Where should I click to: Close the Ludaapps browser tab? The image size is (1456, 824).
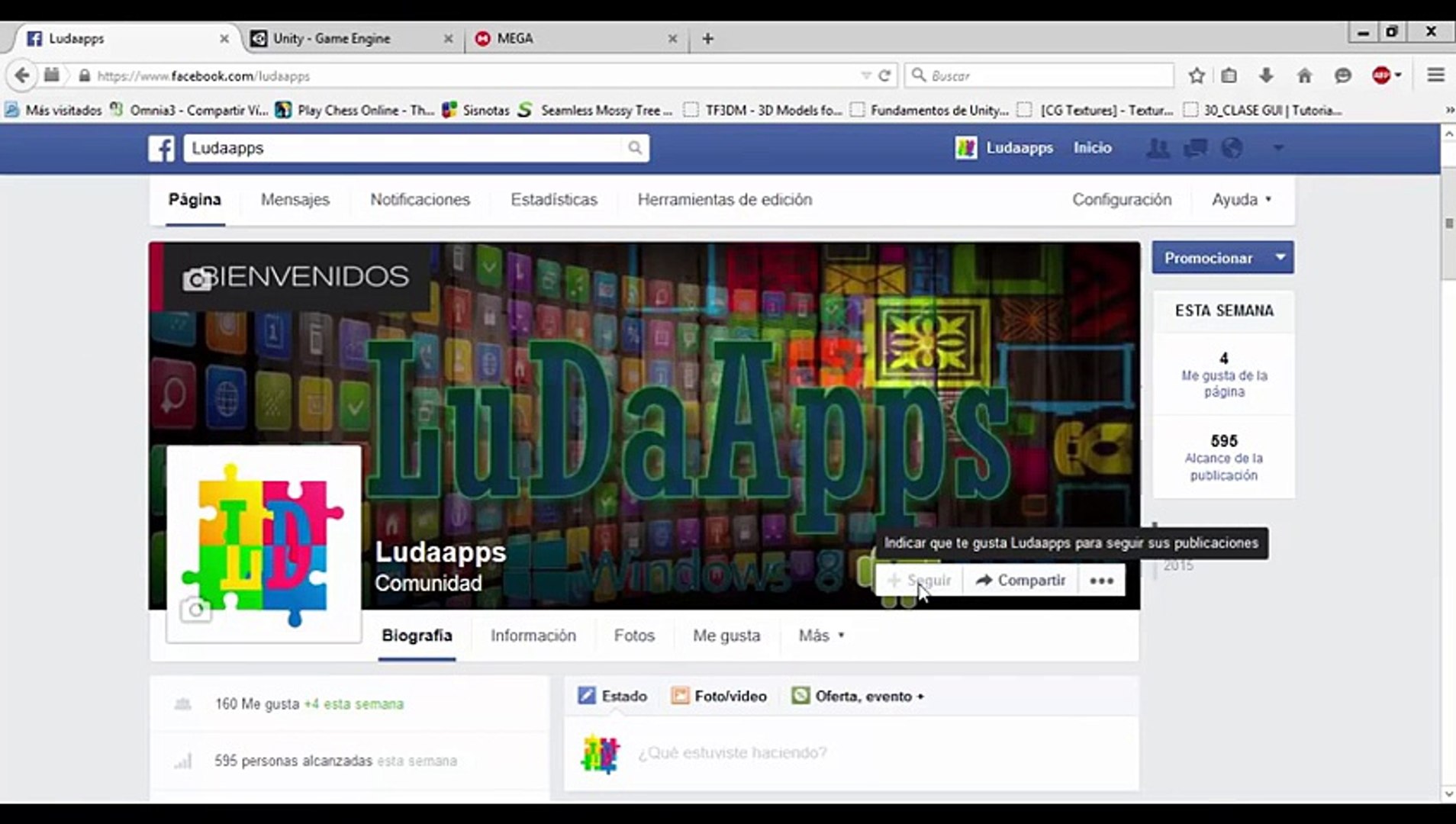pyautogui.click(x=224, y=38)
